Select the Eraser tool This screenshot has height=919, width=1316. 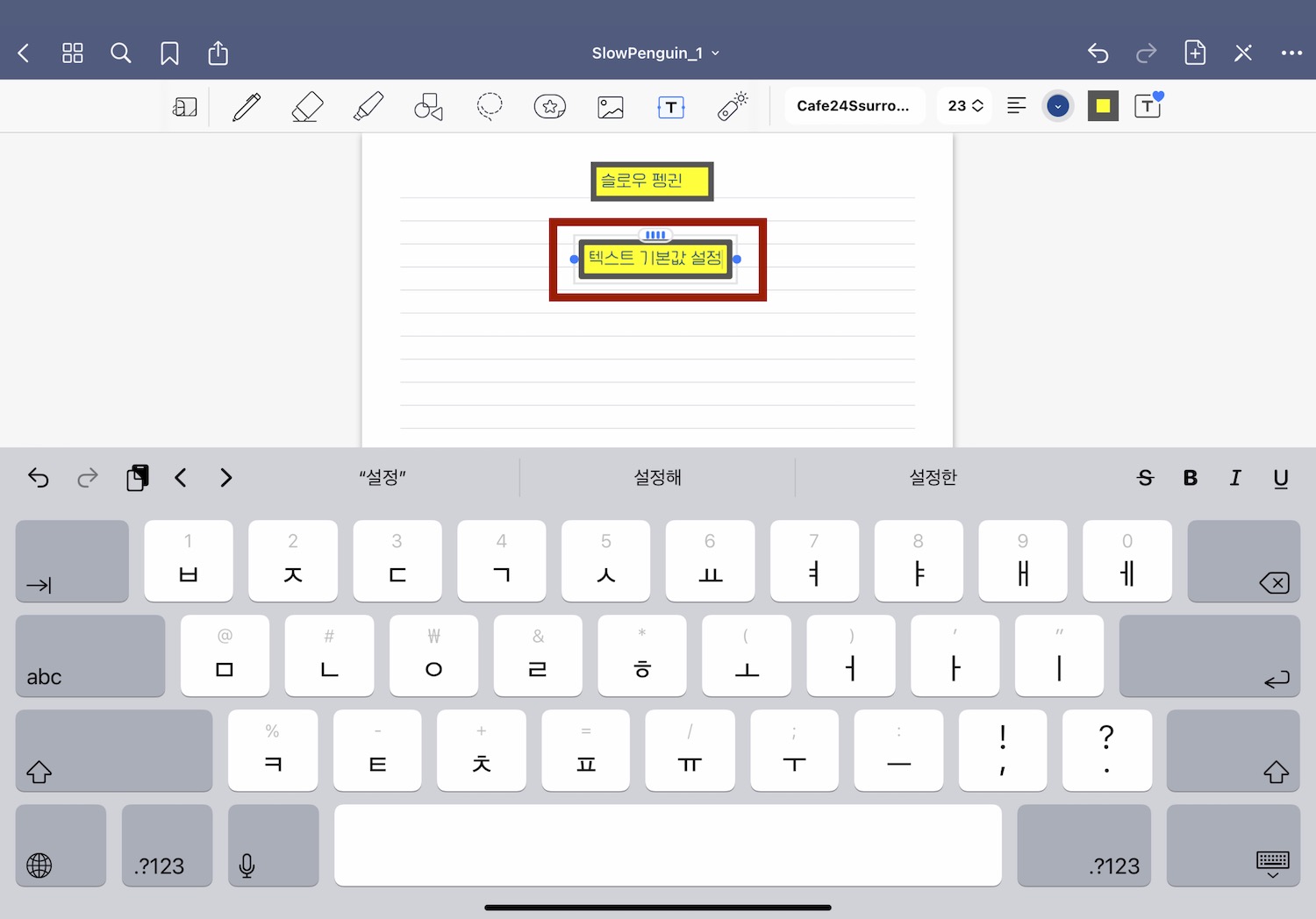[307, 107]
